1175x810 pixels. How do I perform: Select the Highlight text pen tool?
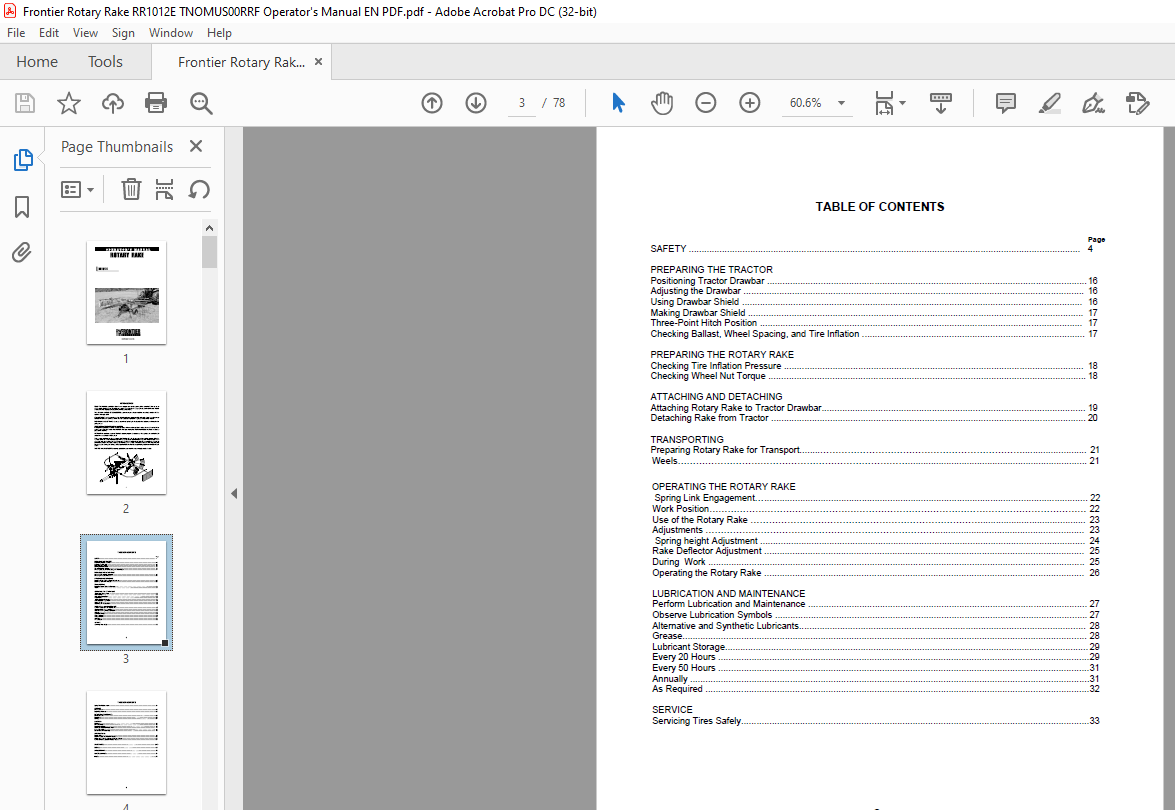1050,103
